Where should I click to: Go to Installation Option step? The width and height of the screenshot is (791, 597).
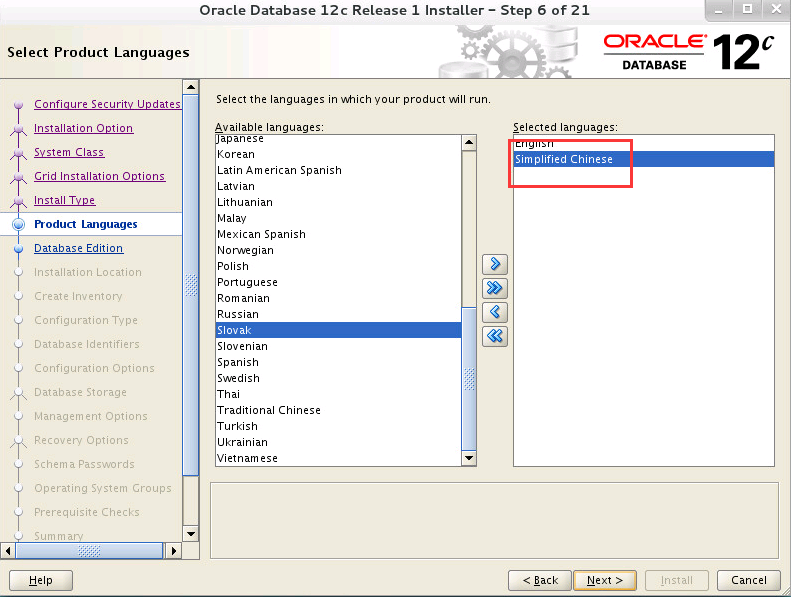[83, 128]
